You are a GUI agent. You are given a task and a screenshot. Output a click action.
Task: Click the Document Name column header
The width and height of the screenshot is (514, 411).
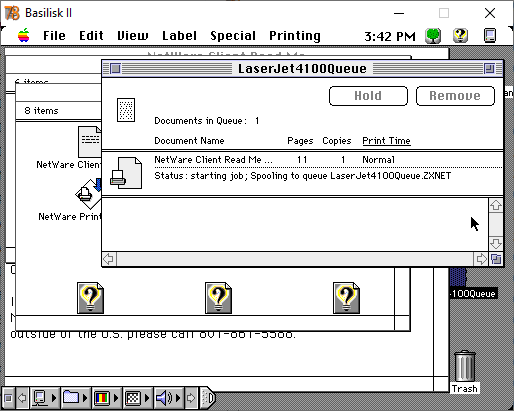(x=189, y=141)
